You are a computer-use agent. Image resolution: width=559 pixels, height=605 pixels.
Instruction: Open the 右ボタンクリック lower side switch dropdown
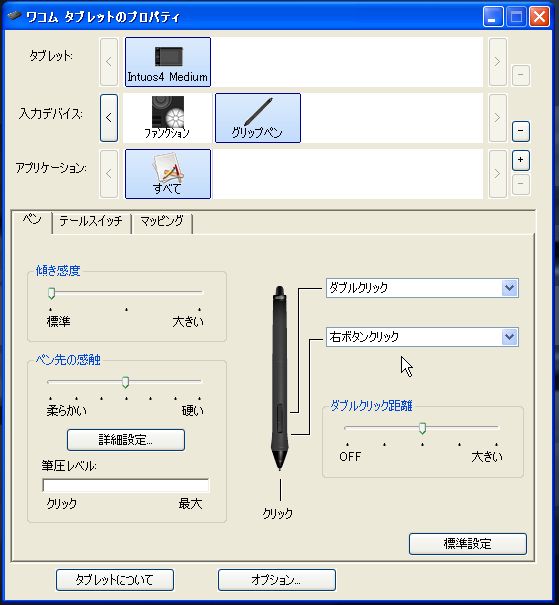[x=422, y=337]
